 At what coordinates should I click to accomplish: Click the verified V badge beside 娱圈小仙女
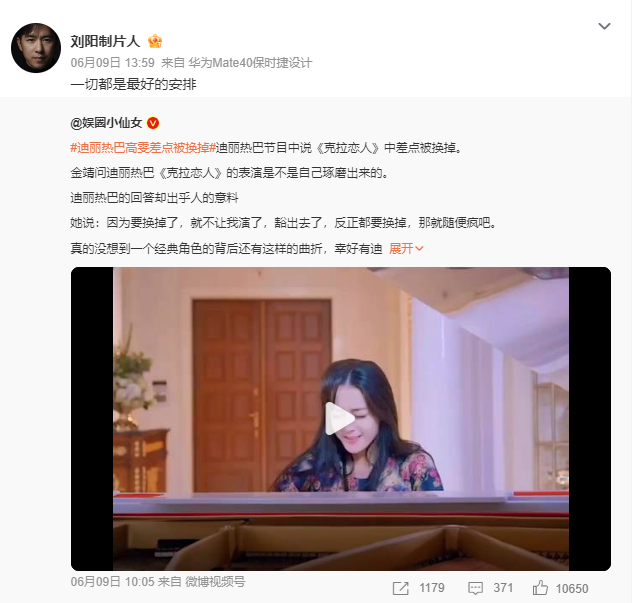pos(153,123)
